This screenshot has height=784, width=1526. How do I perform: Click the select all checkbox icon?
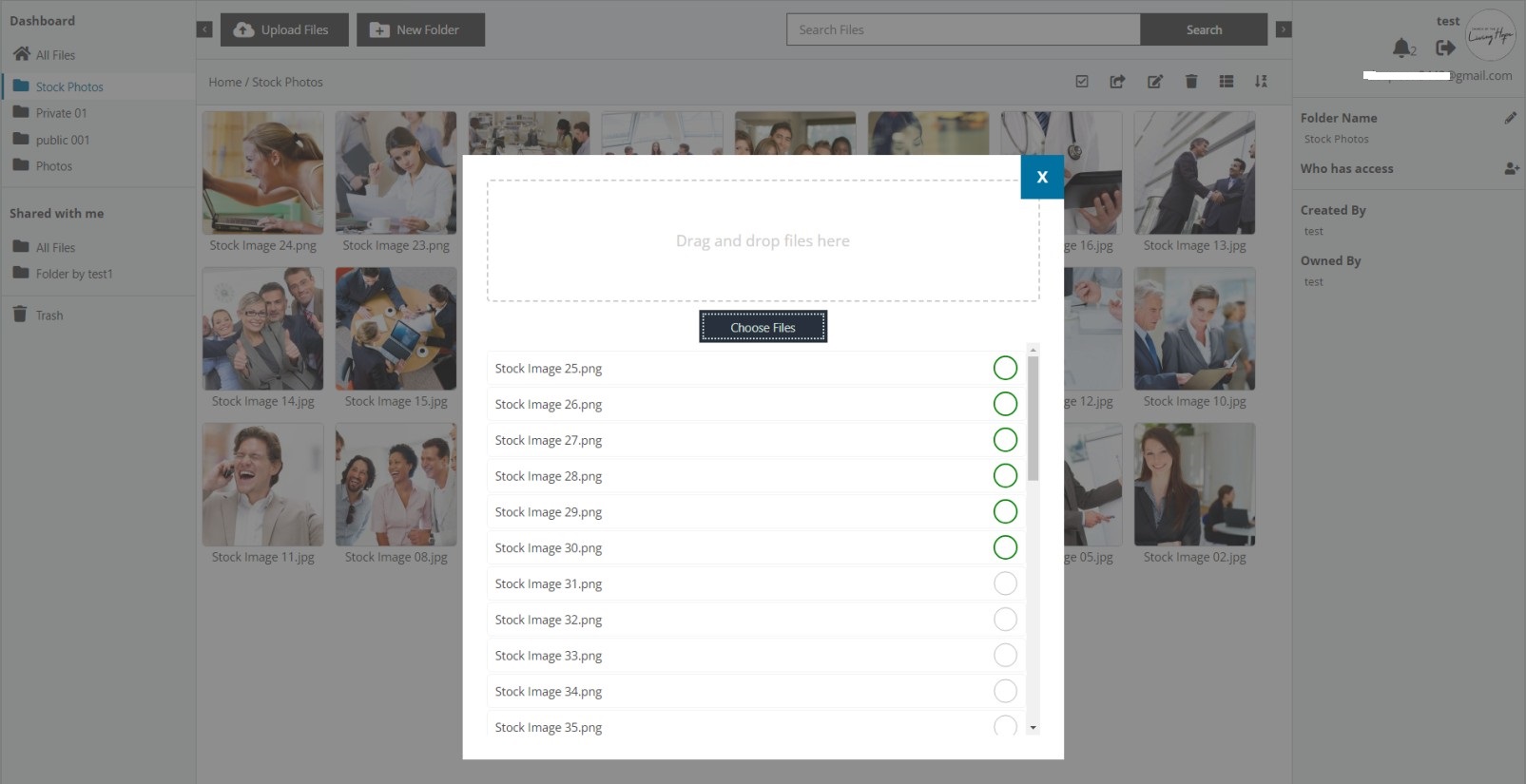(1082, 82)
